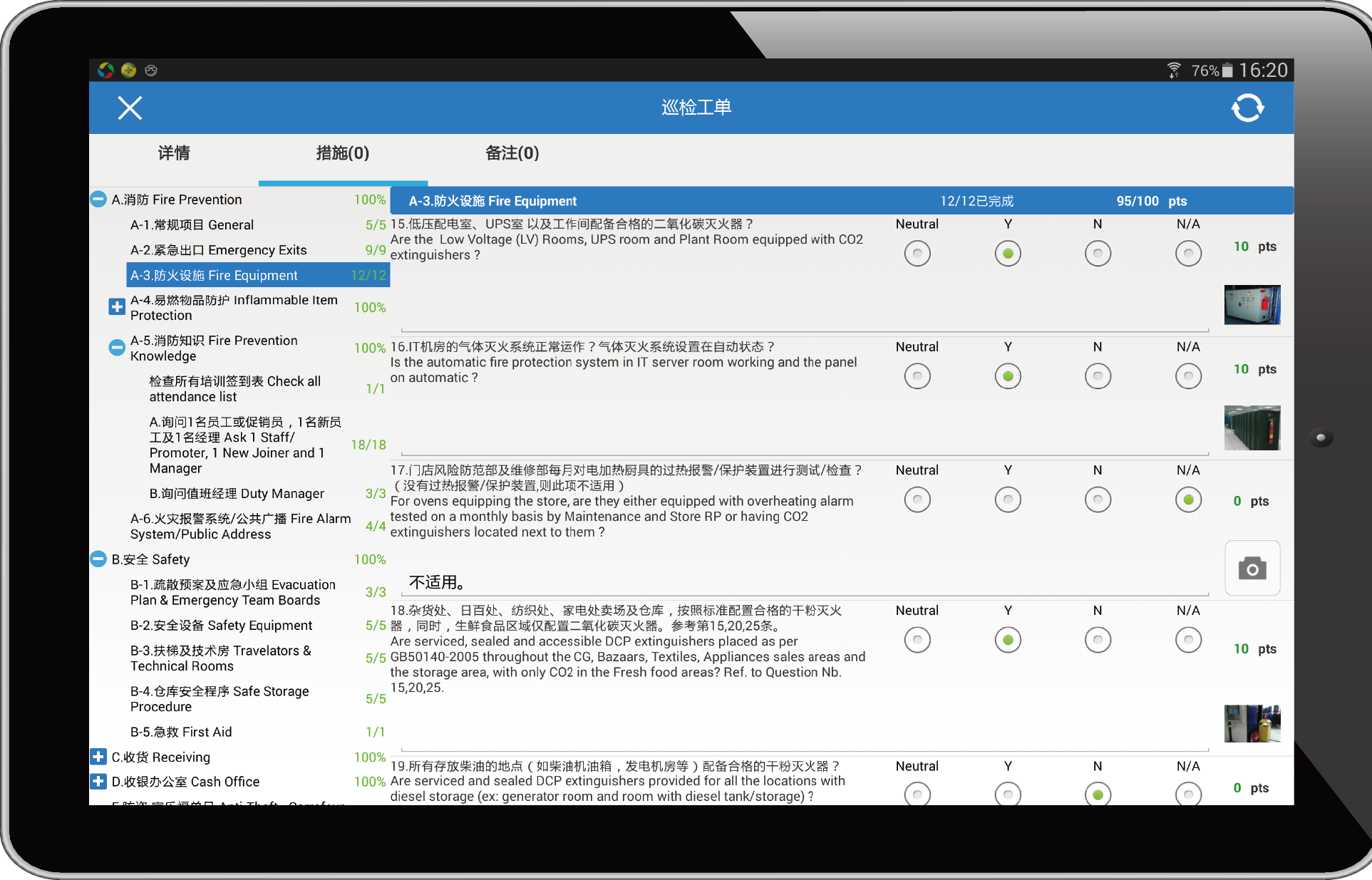Viewport: 1372px width, 880px height.
Task: Tap the colorful pinwheel notification icon
Action: (x=106, y=70)
